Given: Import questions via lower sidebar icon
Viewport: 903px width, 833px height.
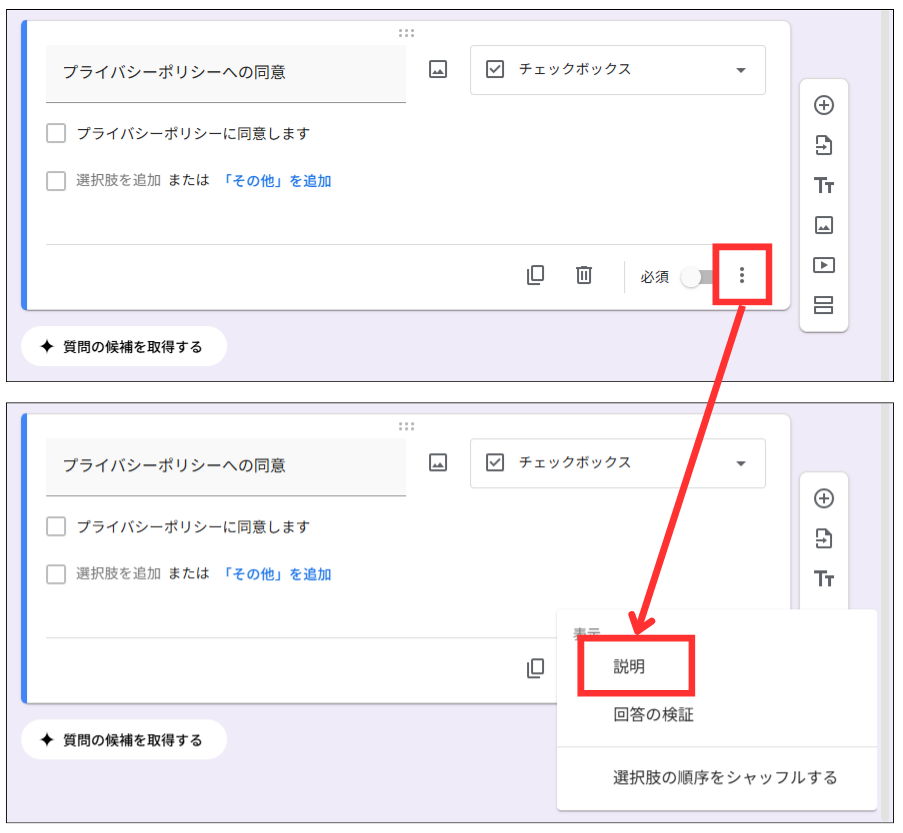Looking at the screenshot, I should tap(824, 539).
